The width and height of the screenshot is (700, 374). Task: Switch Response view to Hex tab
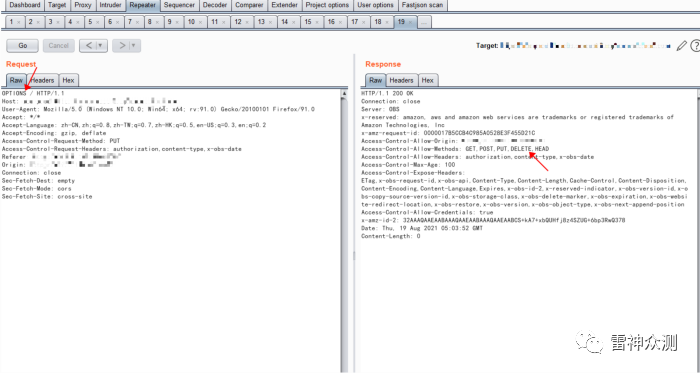tap(428, 80)
